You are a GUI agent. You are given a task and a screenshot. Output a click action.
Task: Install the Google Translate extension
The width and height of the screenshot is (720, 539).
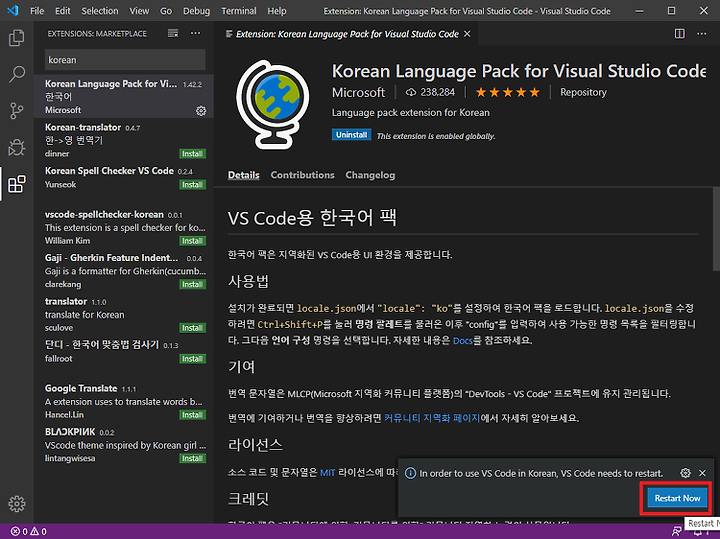click(192, 415)
